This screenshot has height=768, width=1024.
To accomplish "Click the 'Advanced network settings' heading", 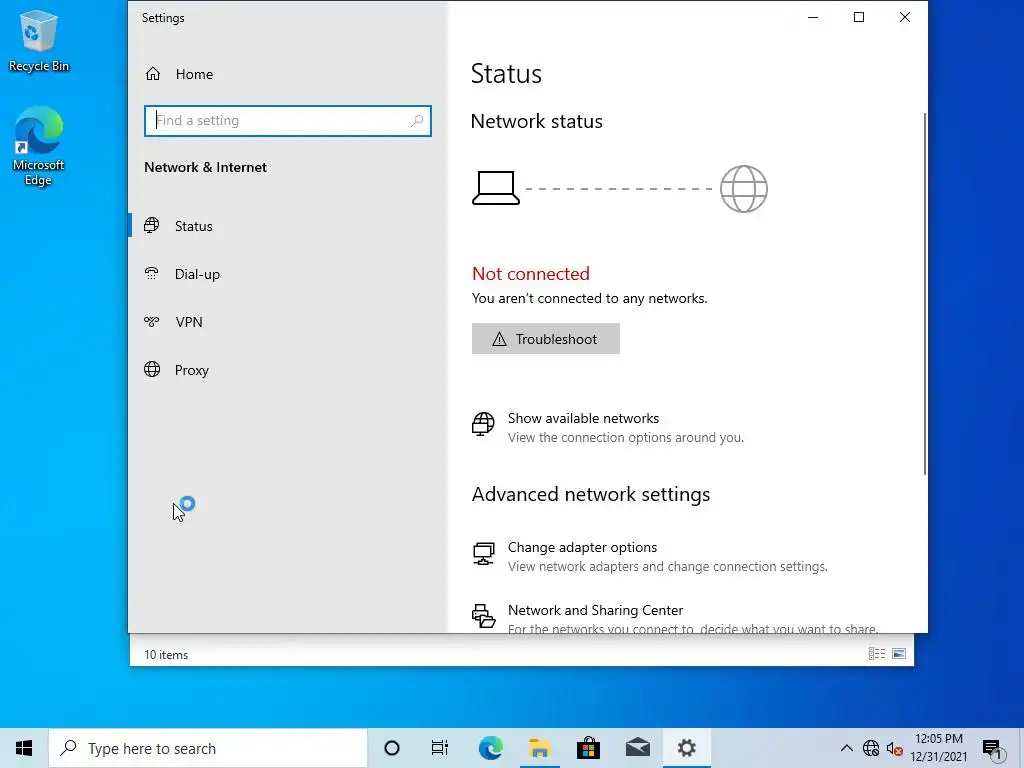I will point(591,494).
